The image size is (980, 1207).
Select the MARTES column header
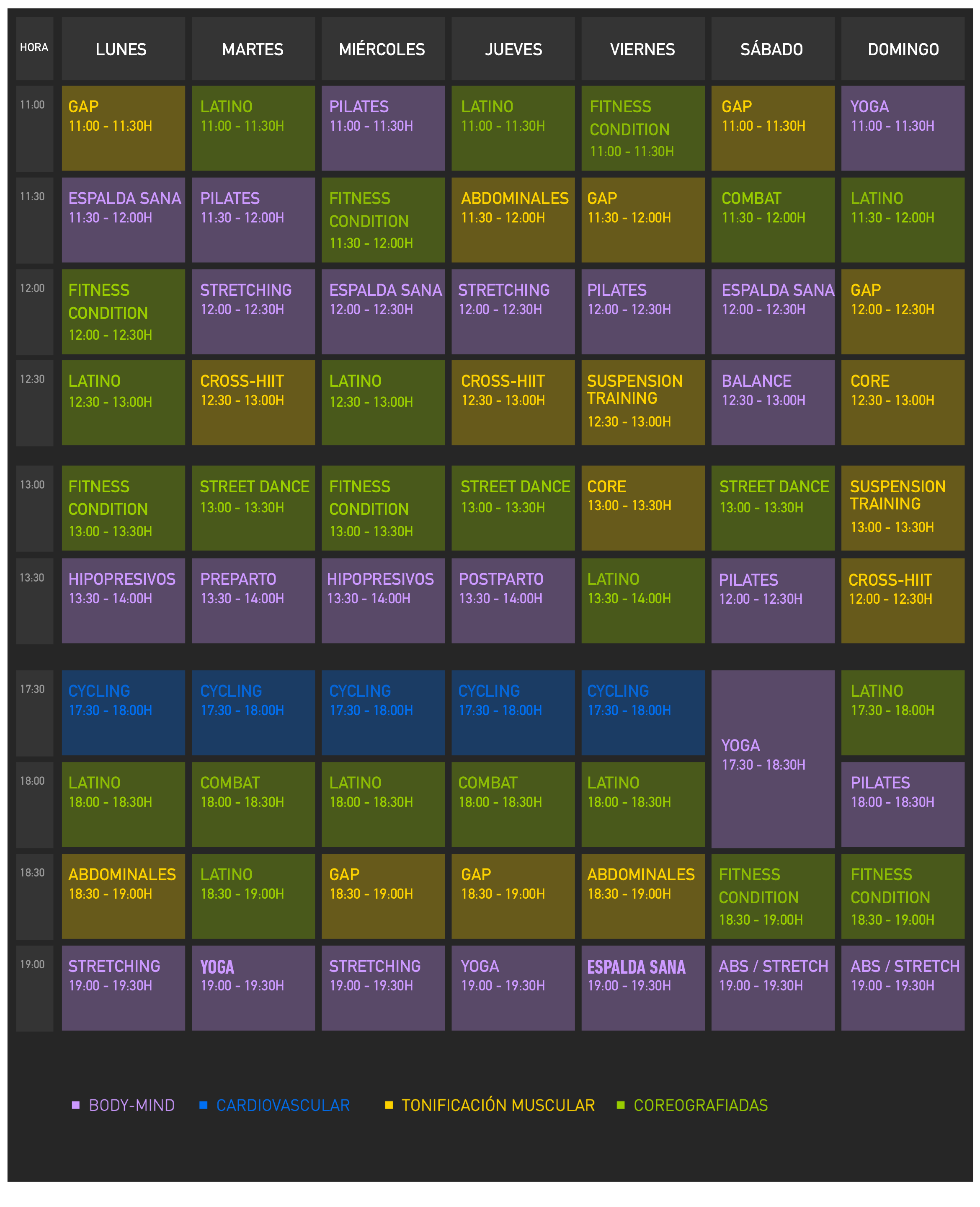(253, 49)
